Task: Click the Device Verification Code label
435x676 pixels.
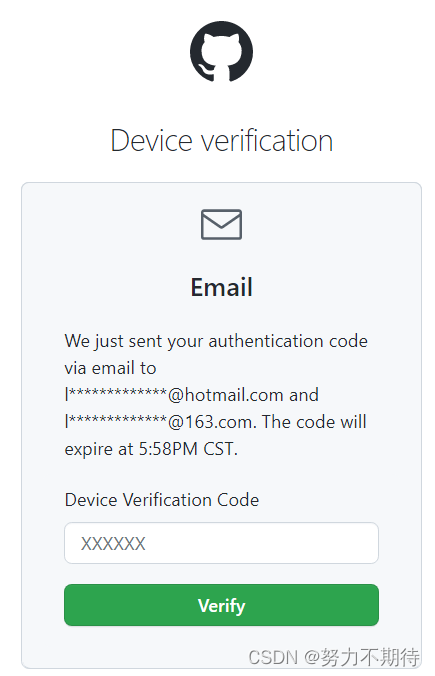Action: (162, 500)
